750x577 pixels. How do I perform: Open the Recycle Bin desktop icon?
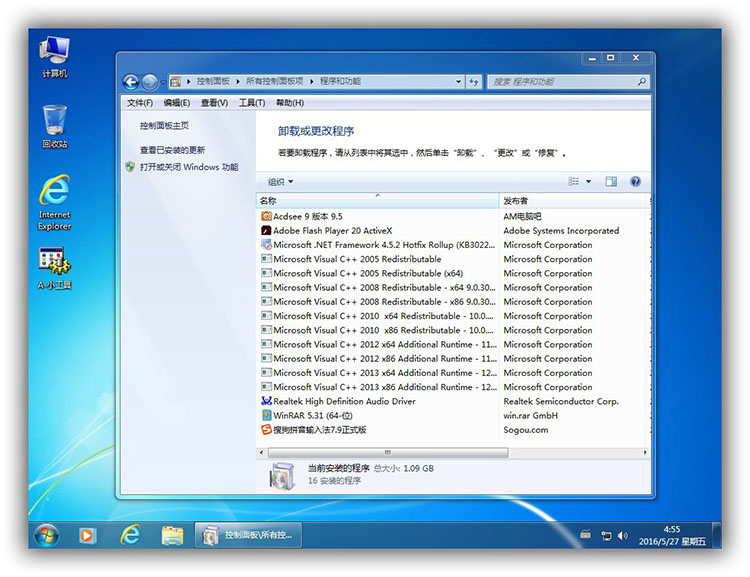click(55, 126)
